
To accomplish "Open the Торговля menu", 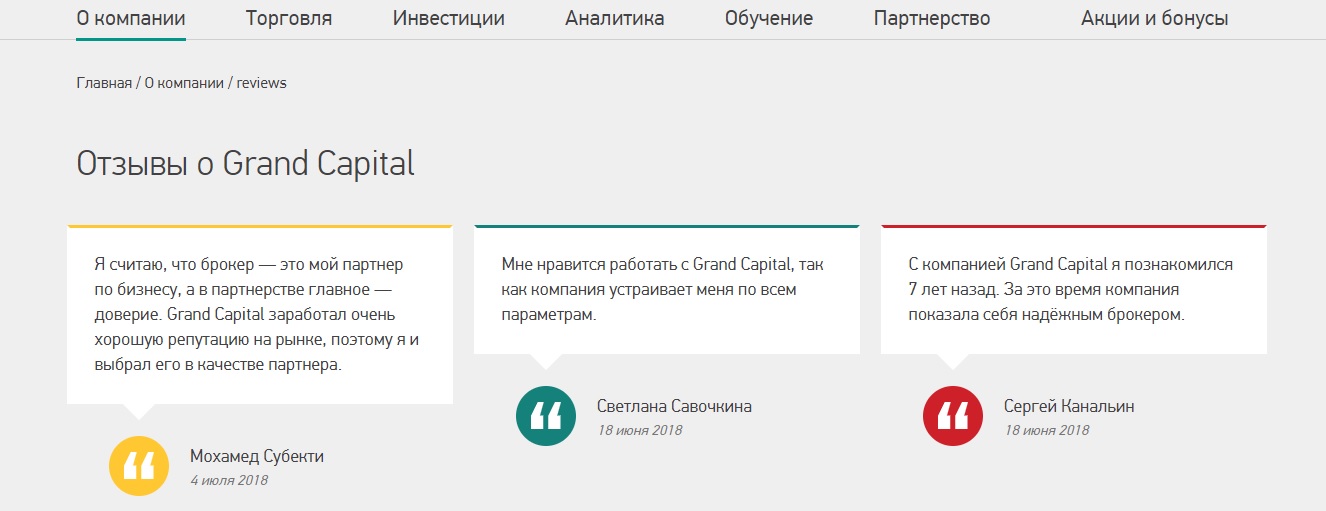I will point(289,18).
